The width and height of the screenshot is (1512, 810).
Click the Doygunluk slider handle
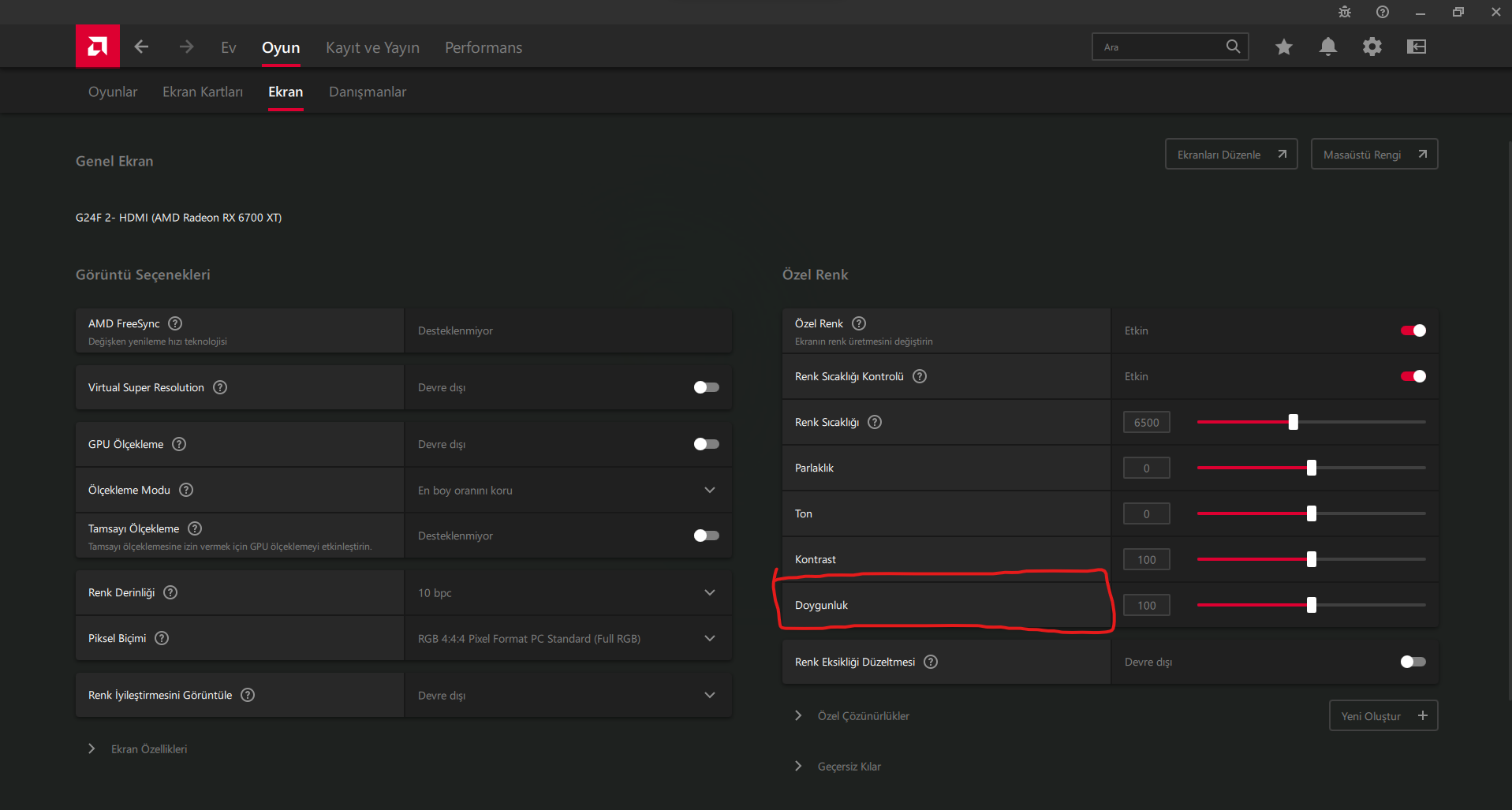[1311, 605]
